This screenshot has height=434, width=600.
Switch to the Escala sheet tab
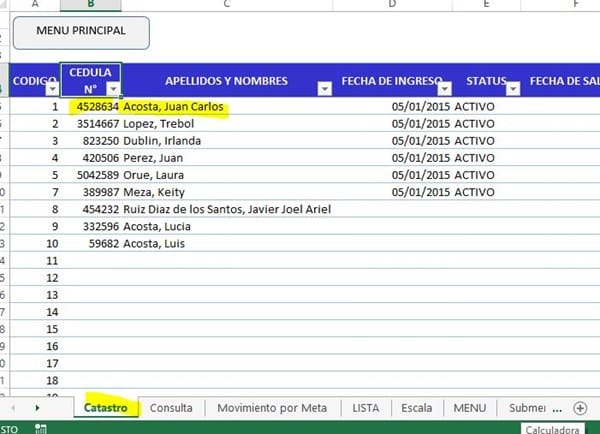coord(416,408)
